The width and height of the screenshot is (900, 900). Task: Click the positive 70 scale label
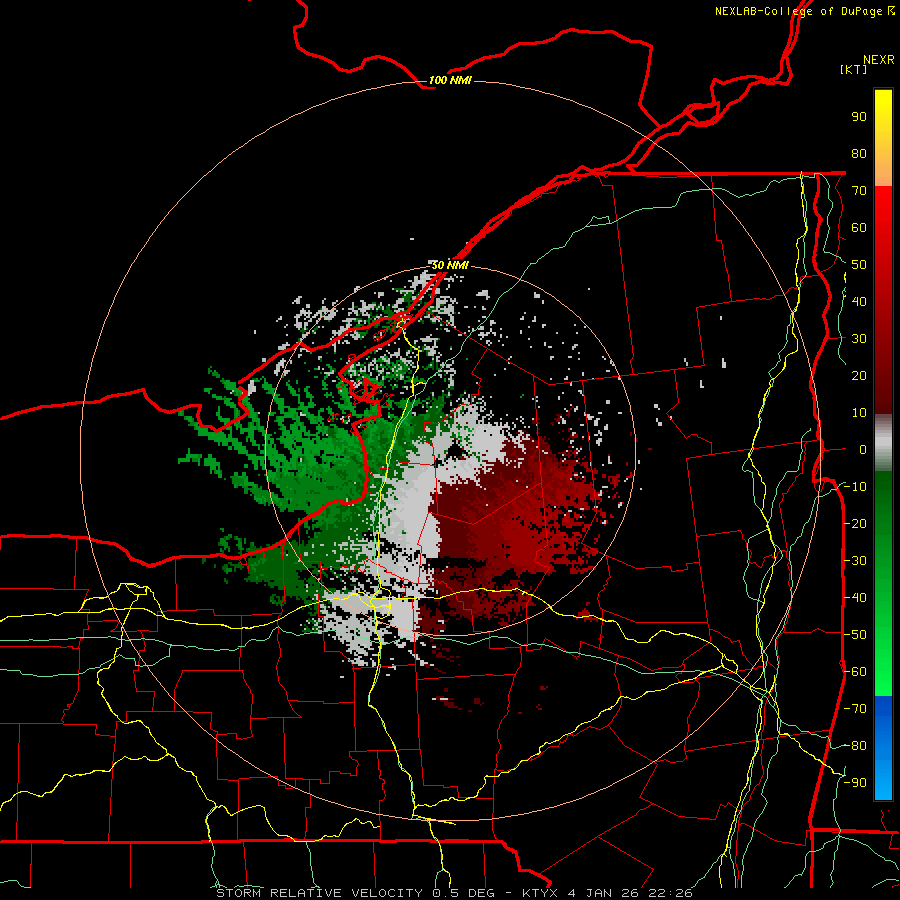859,191
